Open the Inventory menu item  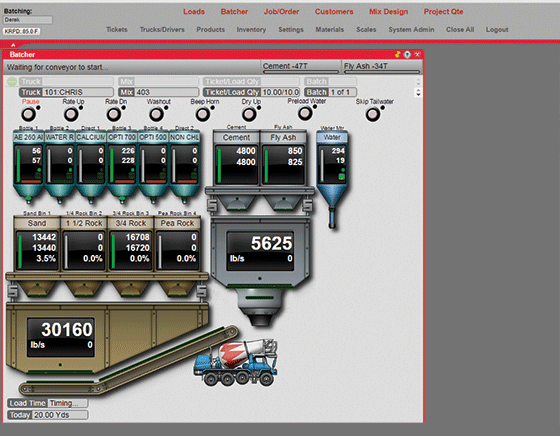coord(251,30)
